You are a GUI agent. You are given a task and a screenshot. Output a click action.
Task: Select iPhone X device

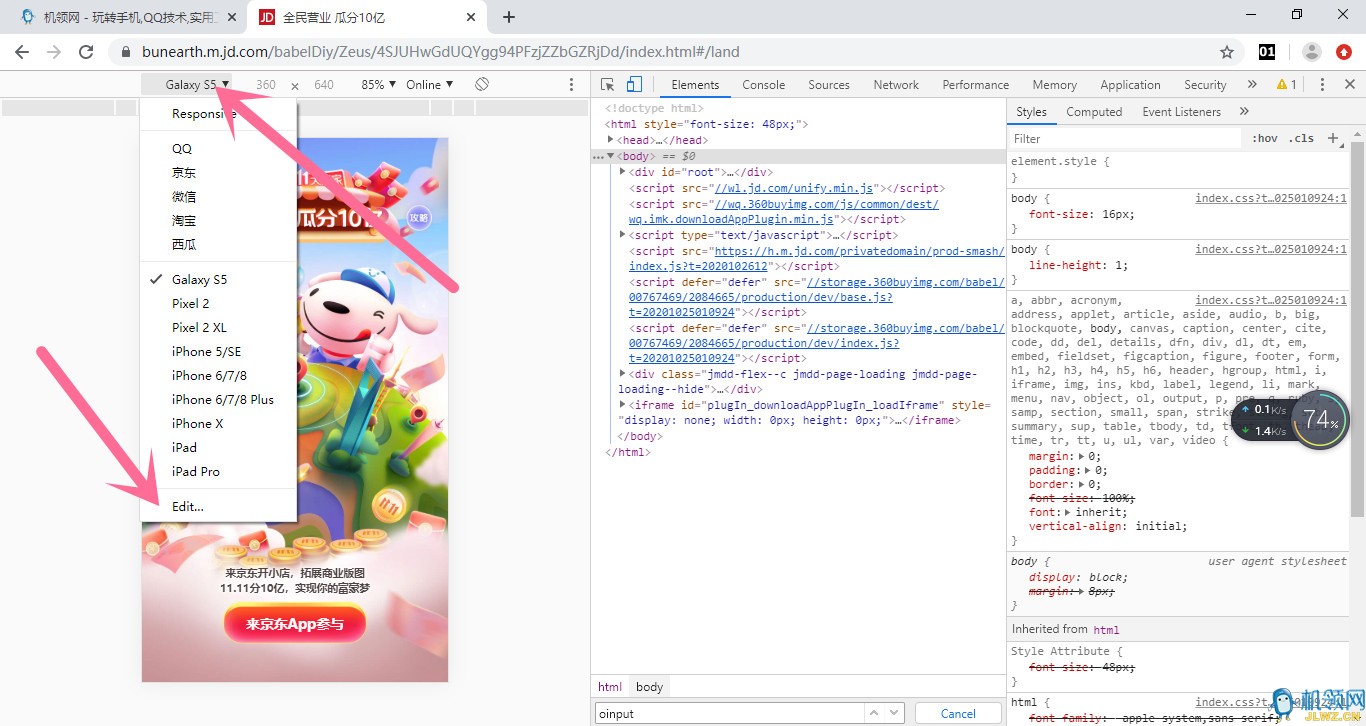218,424
